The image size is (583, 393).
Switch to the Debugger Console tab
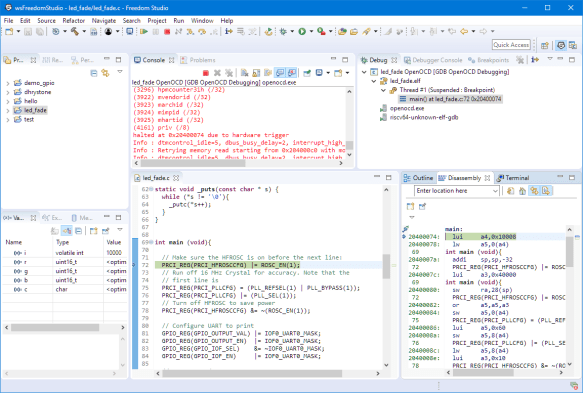pos(433,60)
